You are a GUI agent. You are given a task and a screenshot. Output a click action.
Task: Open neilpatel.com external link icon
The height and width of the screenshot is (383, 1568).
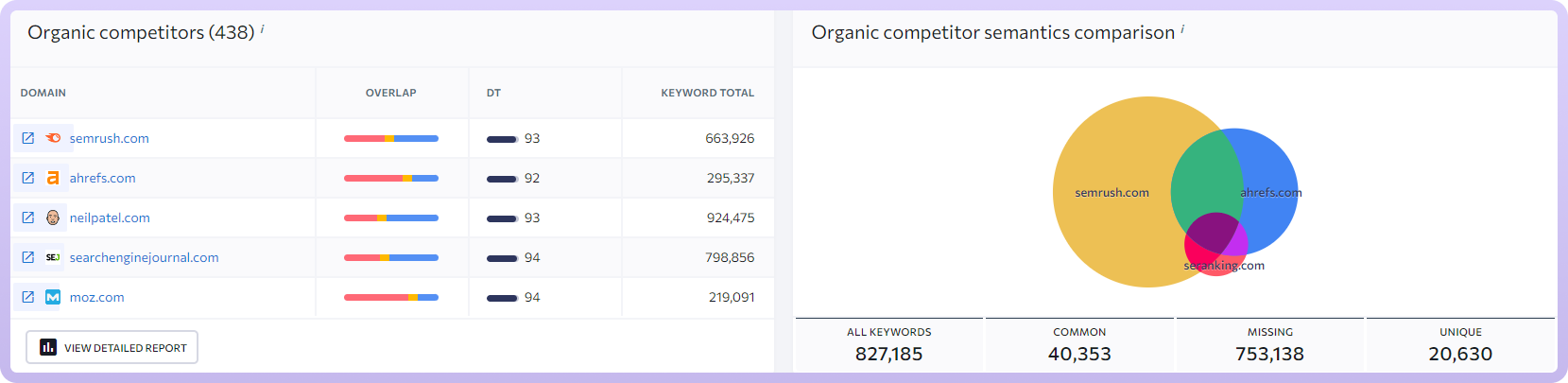coord(28,218)
